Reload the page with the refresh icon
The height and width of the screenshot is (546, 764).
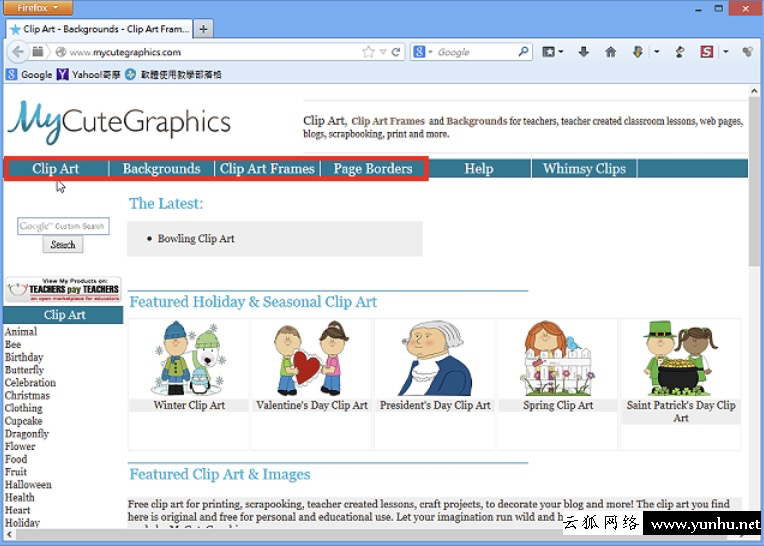pos(396,52)
